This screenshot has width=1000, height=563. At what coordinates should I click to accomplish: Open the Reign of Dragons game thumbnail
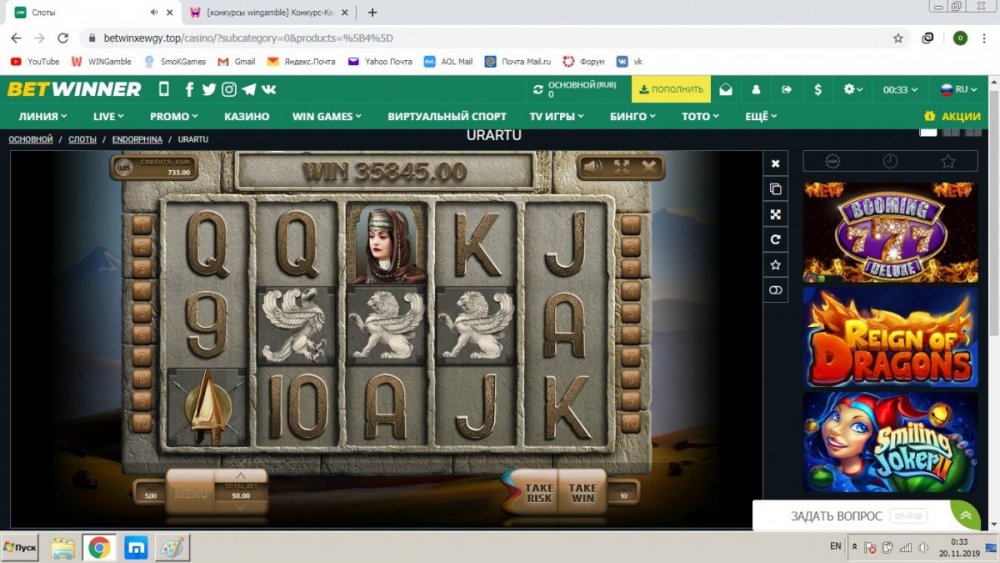890,337
